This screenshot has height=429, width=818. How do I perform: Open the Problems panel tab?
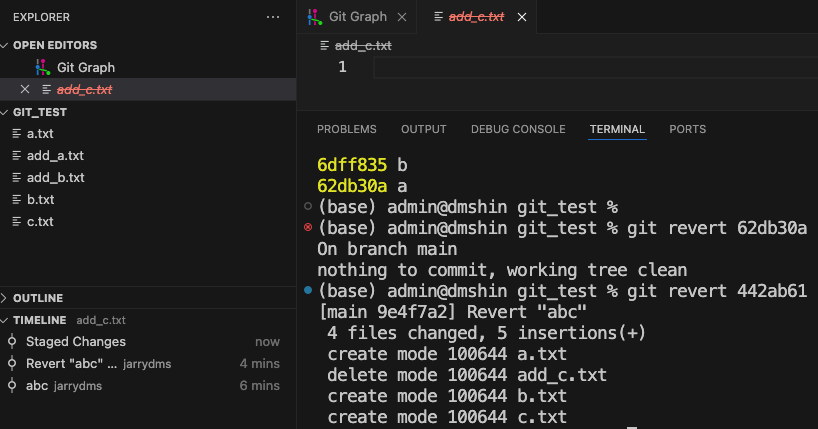pos(346,129)
